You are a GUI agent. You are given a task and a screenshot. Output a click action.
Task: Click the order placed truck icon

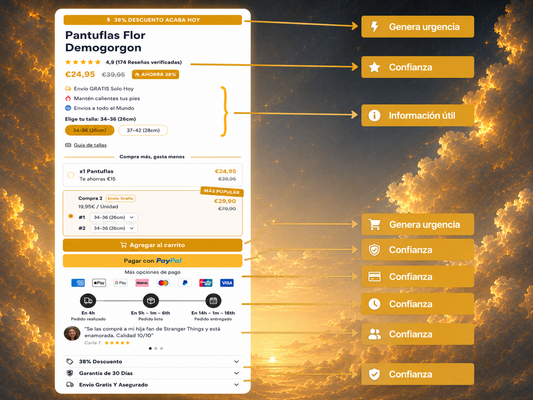click(88, 301)
